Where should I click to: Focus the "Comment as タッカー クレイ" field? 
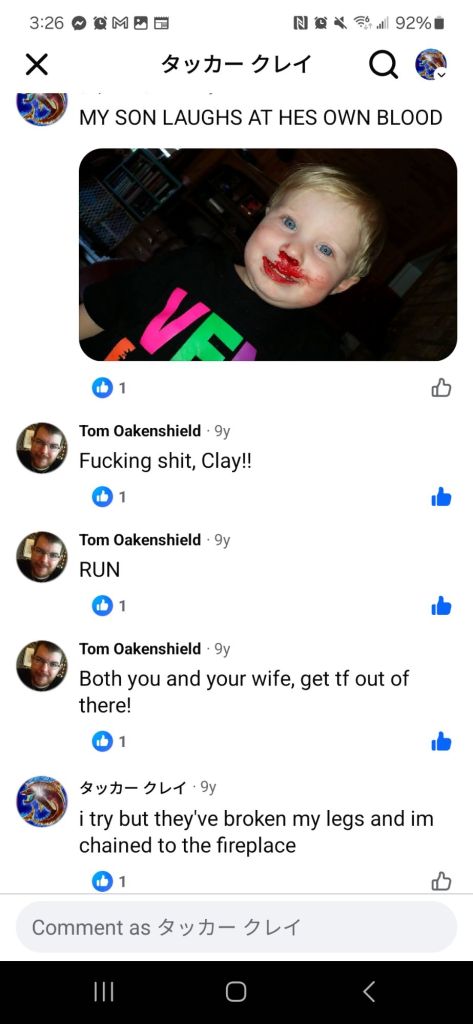(236, 927)
